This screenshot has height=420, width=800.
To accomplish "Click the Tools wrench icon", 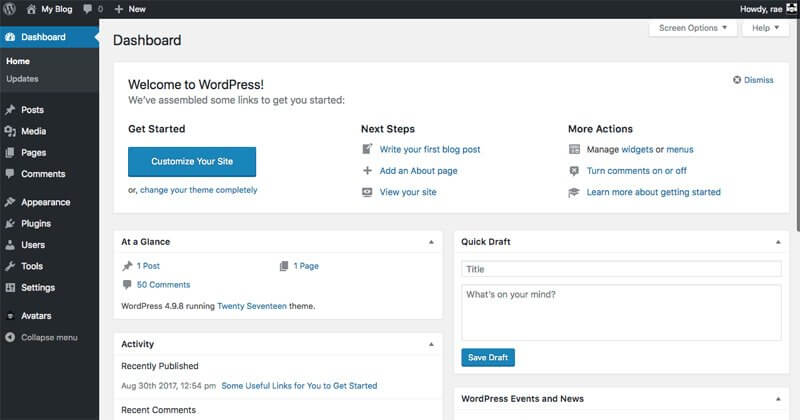I will pyautogui.click(x=10, y=266).
